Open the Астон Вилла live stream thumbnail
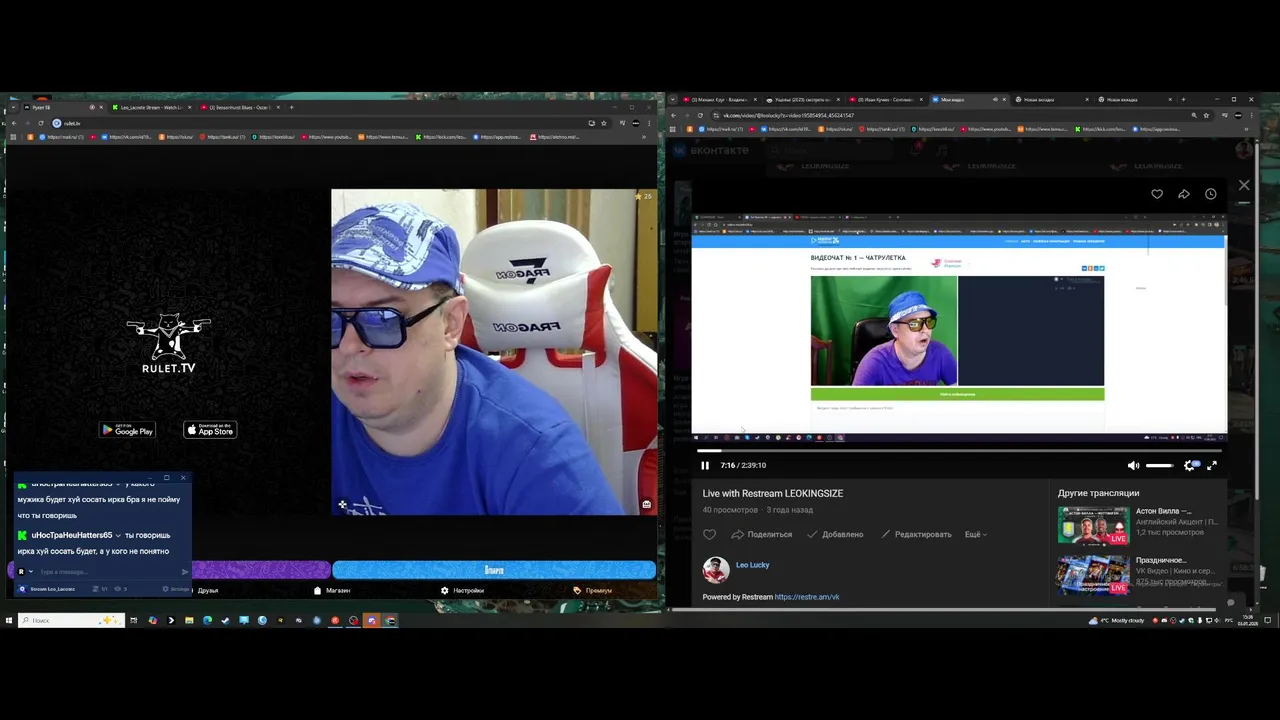Image resolution: width=1280 pixels, height=720 pixels. [1093, 525]
